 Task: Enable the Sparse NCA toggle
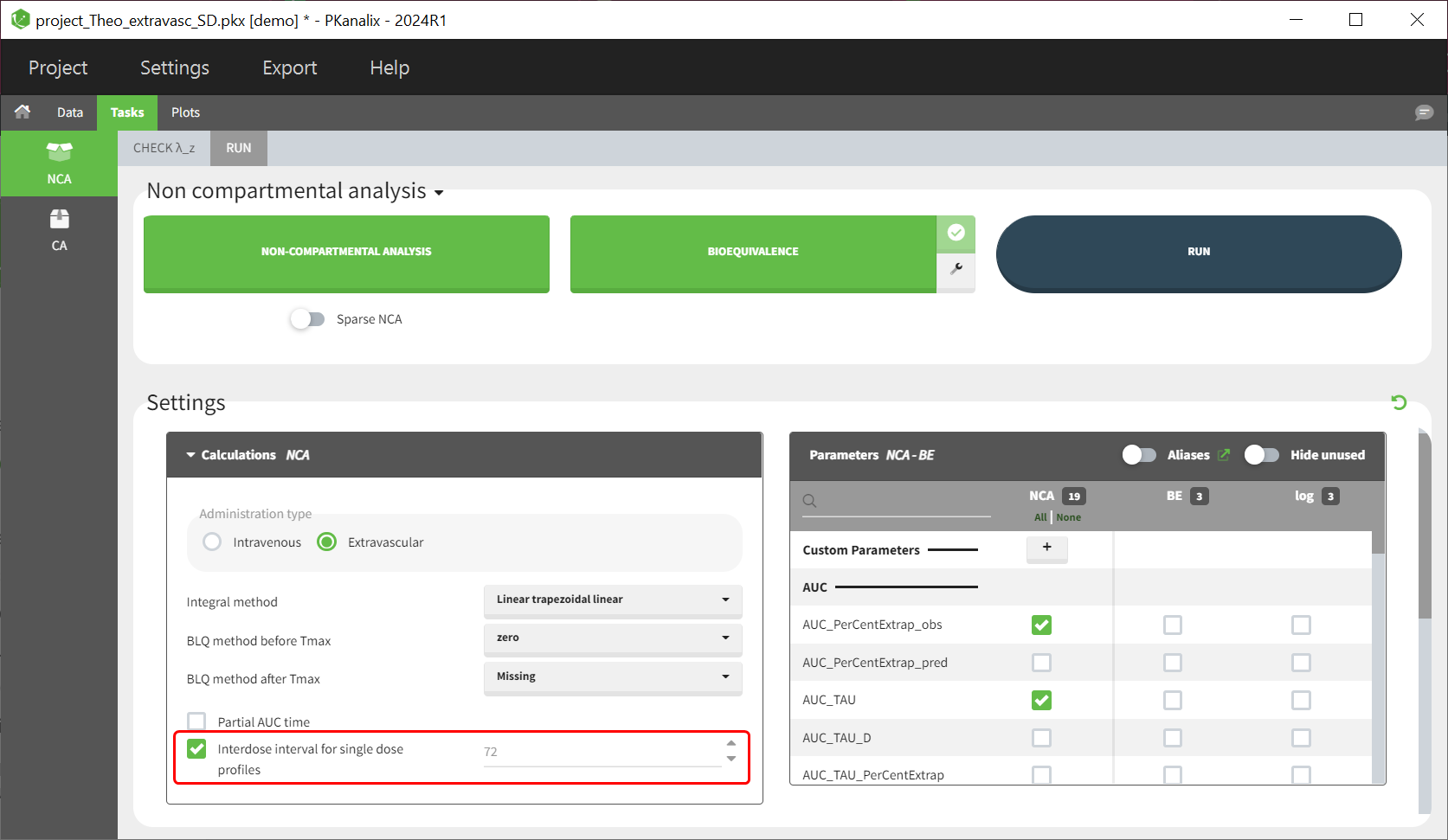(x=307, y=319)
